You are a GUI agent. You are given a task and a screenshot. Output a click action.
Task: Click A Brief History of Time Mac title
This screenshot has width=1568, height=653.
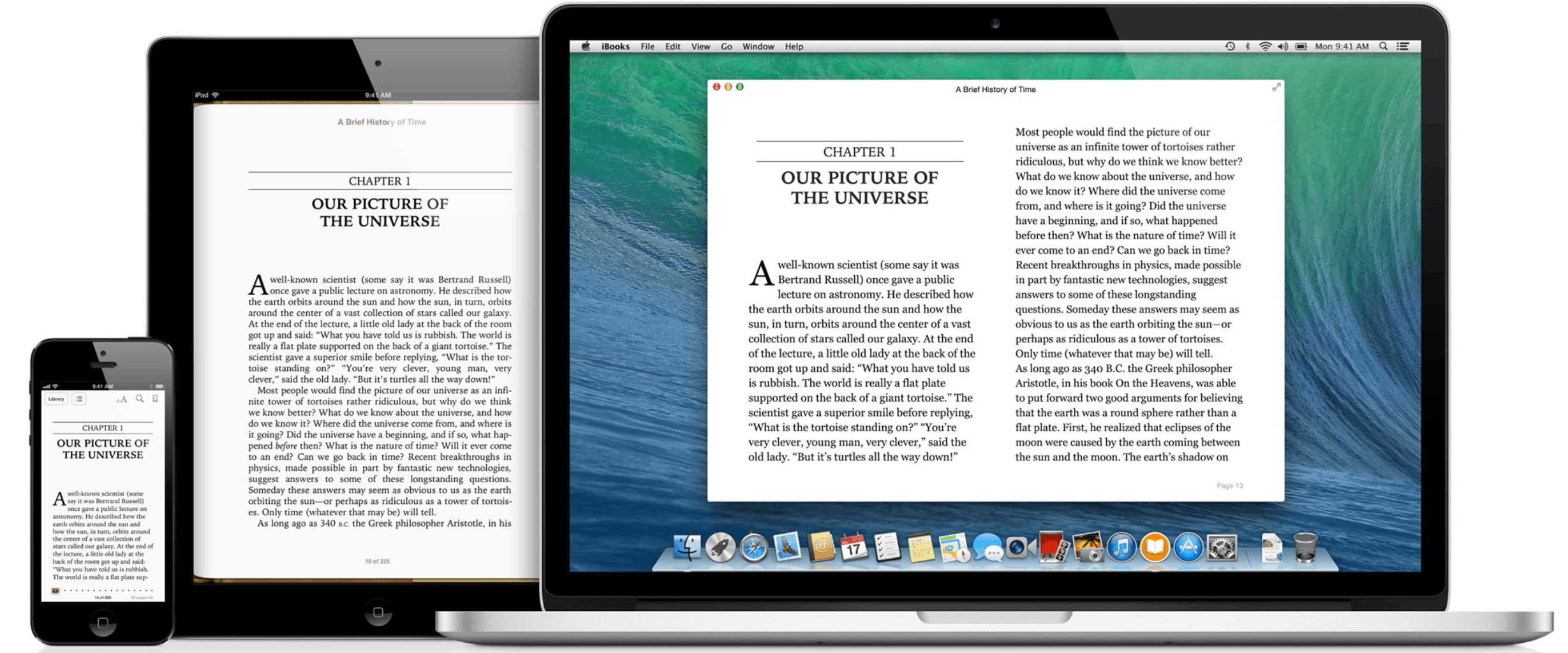(995, 90)
